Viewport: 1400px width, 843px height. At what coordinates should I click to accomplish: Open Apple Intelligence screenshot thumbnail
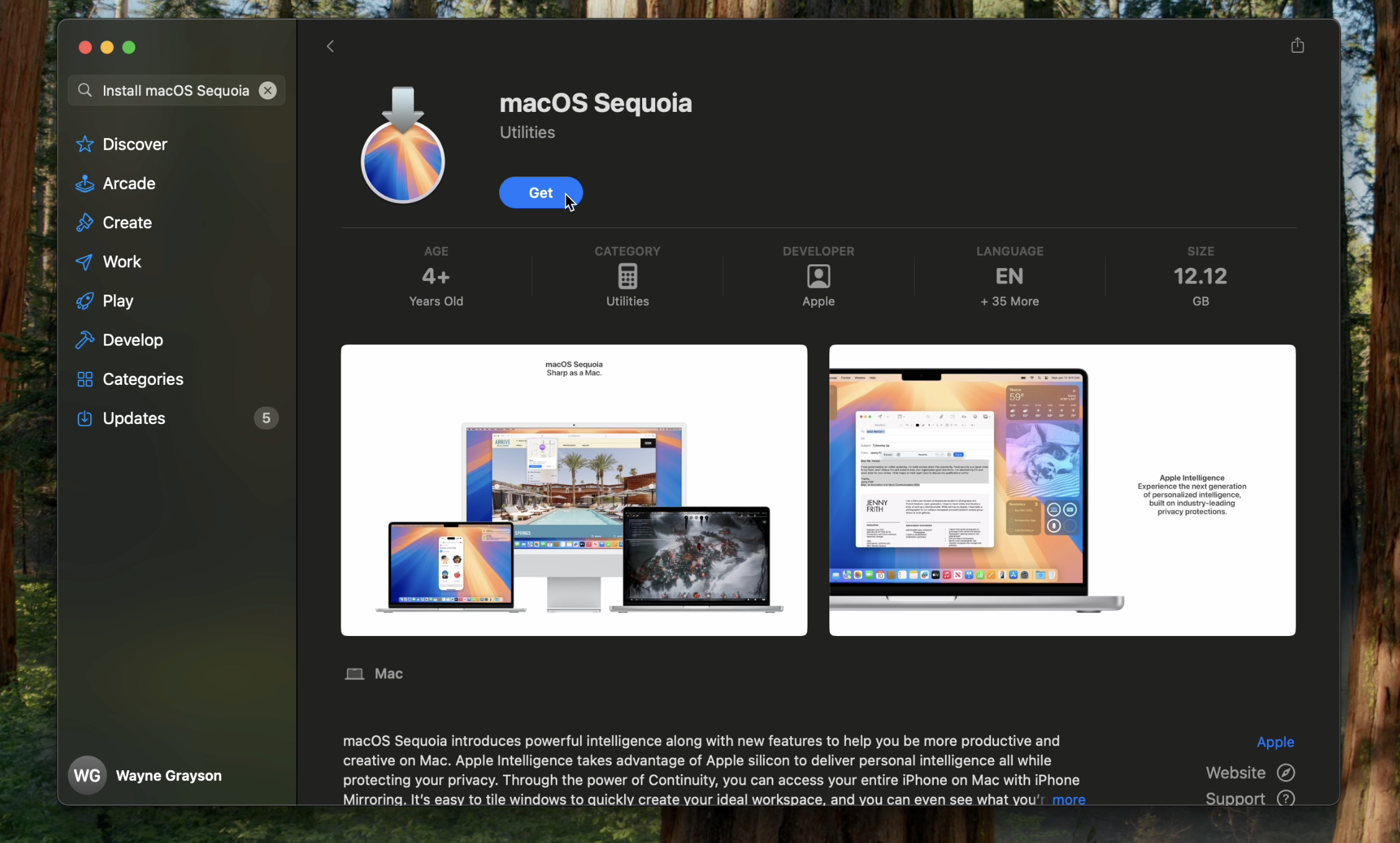(1062, 490)
